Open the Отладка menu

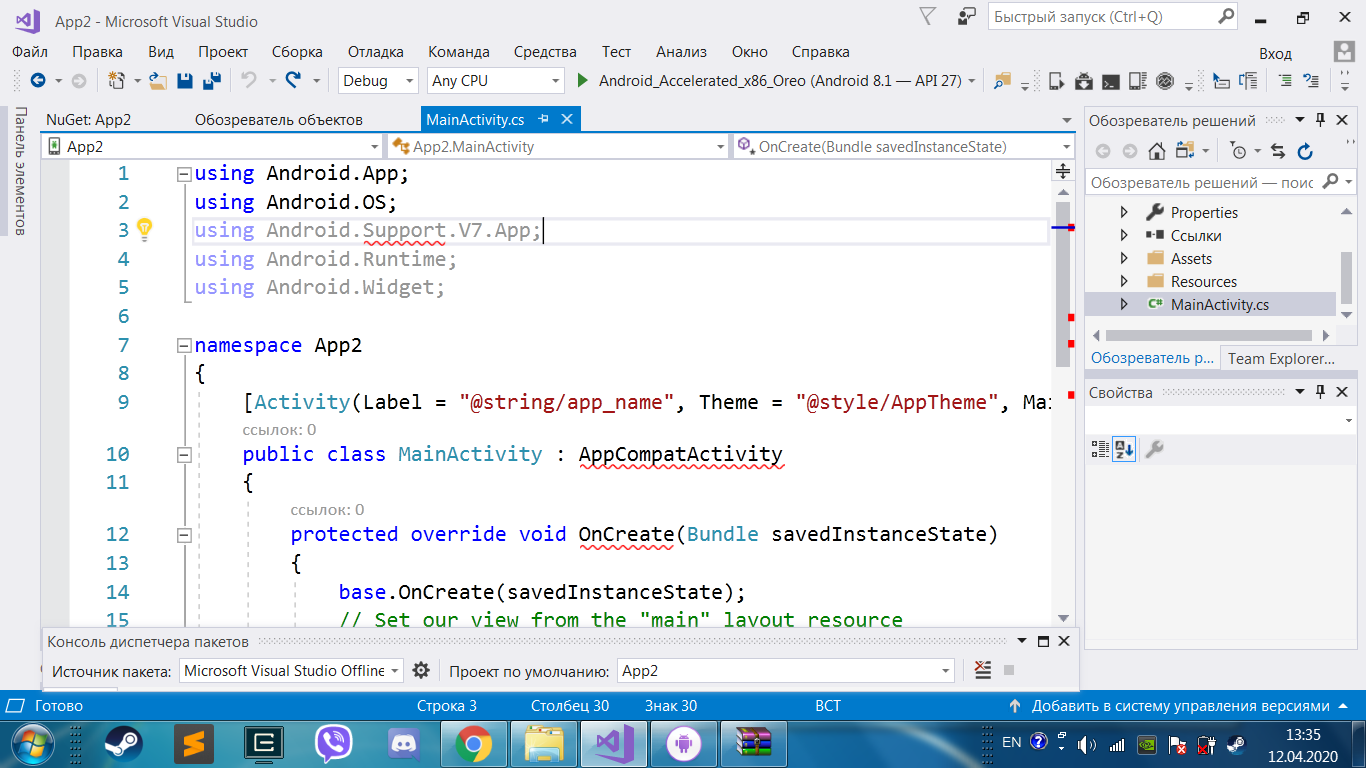click(375, 52)
